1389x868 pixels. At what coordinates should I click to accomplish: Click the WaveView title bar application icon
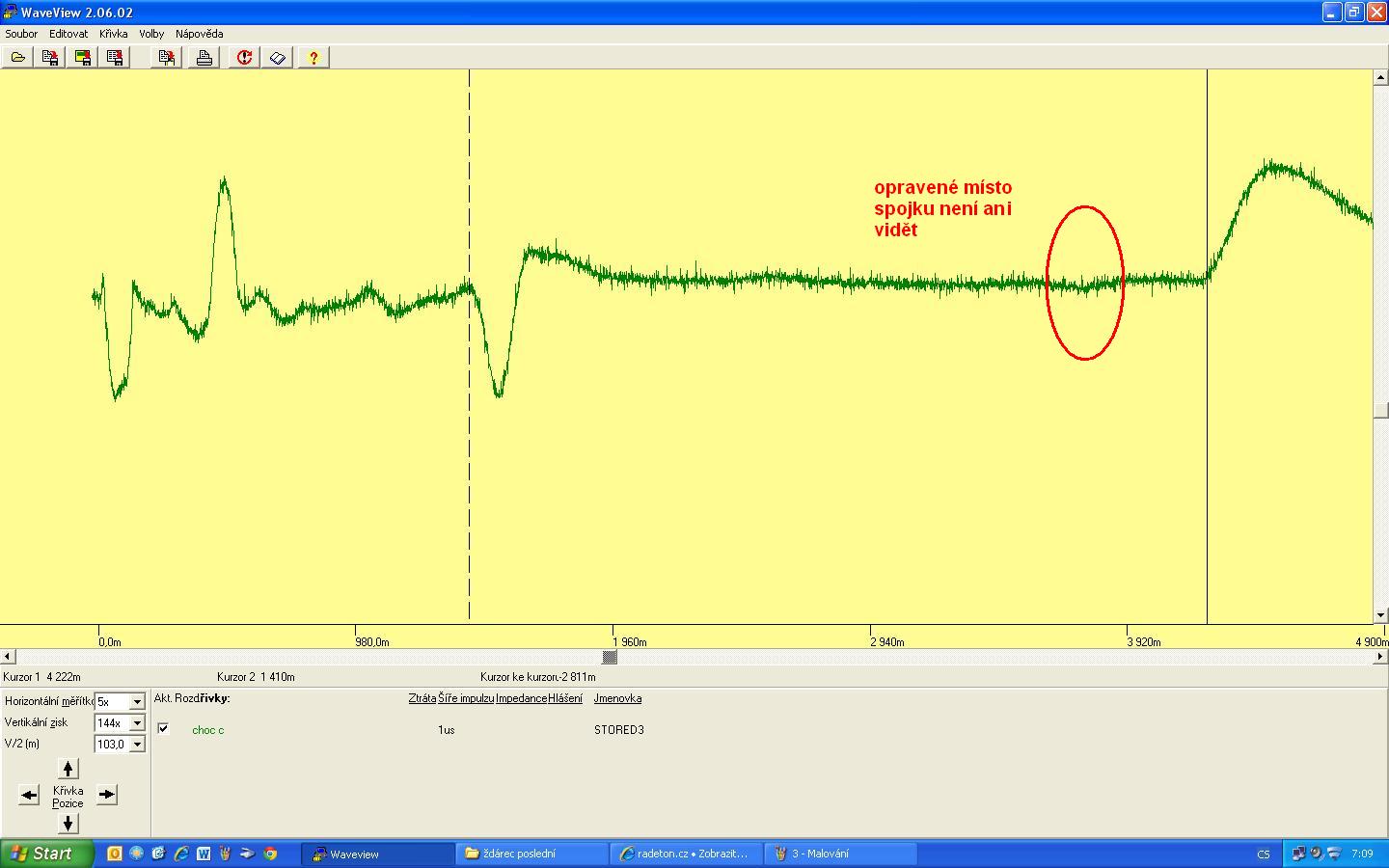point(11,13)
